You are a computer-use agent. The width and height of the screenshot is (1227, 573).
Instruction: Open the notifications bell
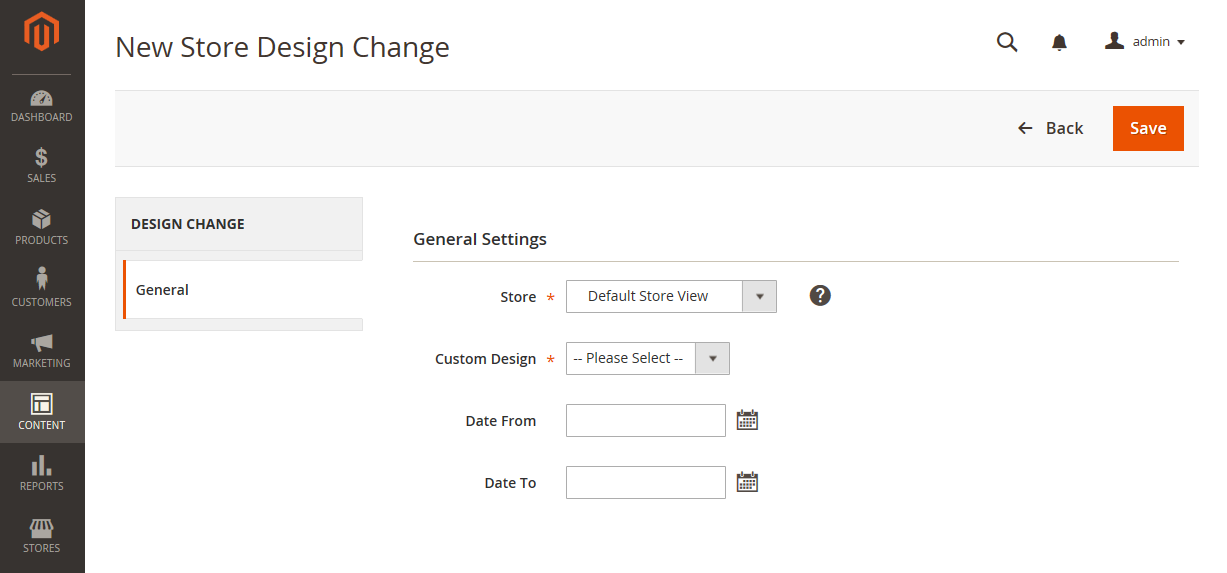click(1059, 42)
